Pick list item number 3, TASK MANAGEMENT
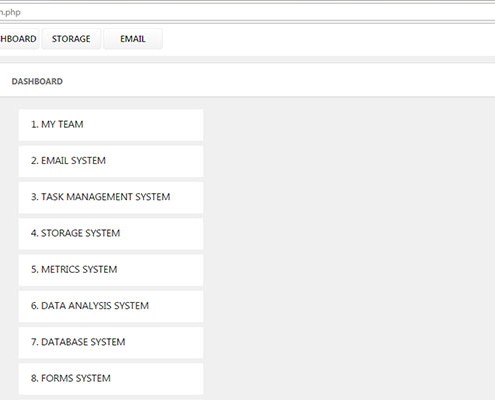The width and height of the screenshot is (495, 400). pyautogui.click(x=111, y=197)
